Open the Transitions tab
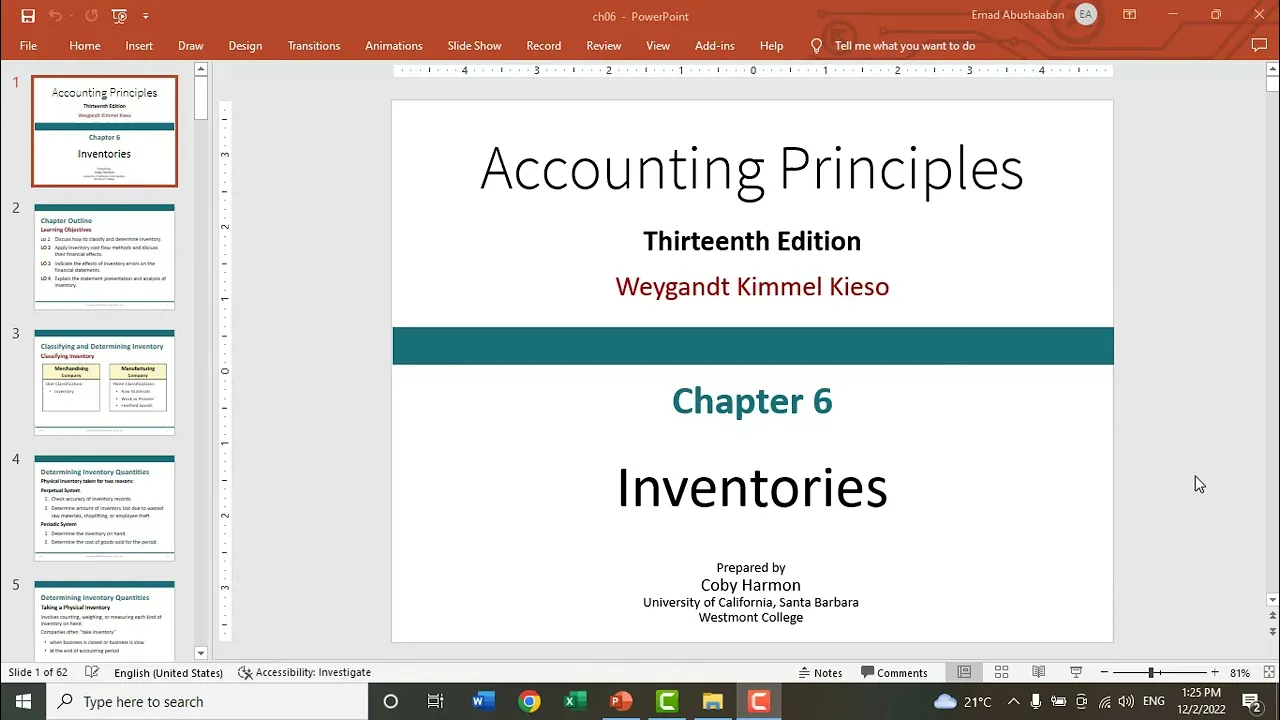 point(314,46)
